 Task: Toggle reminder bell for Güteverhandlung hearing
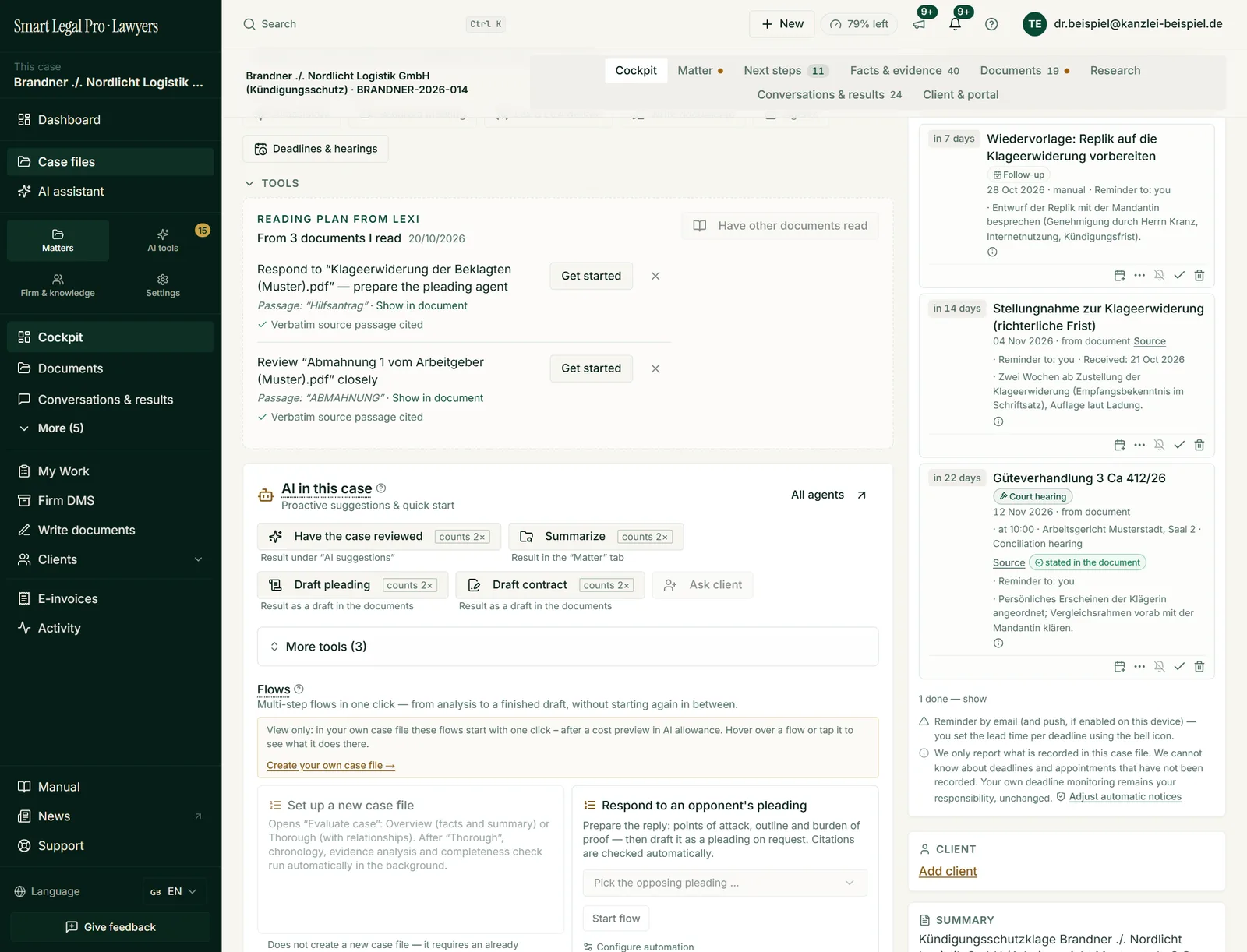tap(1160, 666)
